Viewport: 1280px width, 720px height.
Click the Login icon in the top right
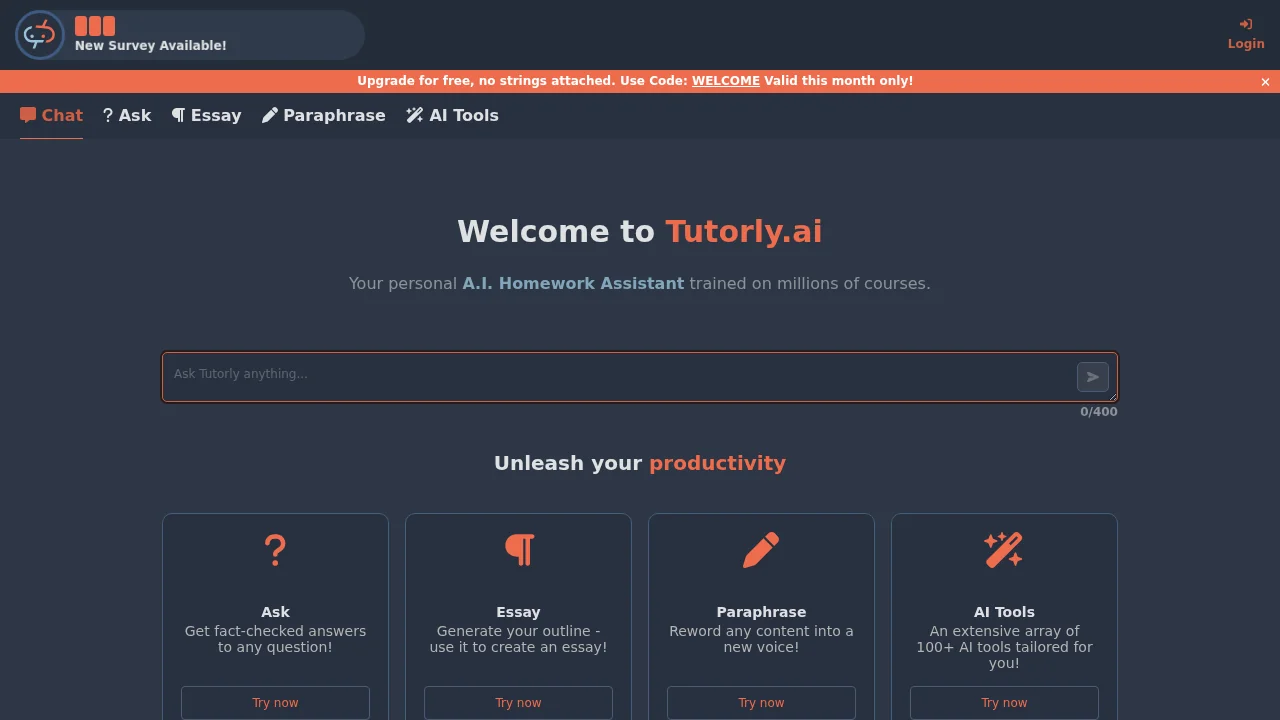[x=1246, y=24]
